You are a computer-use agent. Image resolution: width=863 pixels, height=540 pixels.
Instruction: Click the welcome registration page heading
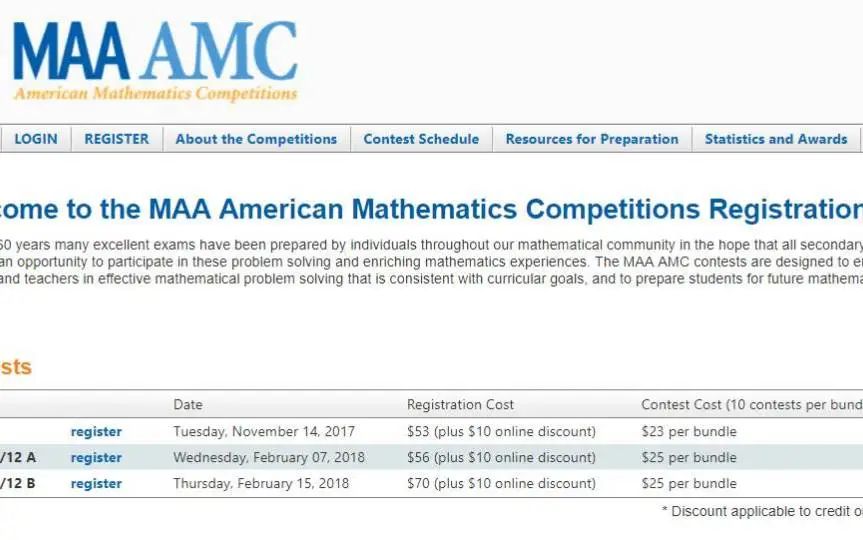point(432,209)
